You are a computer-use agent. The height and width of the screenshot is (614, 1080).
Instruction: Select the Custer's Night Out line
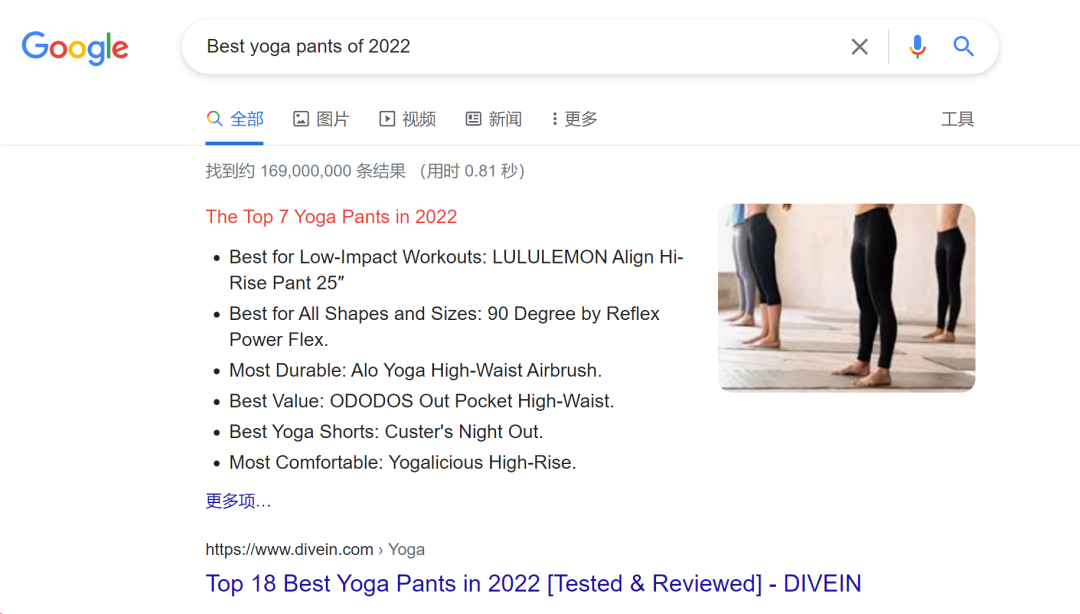click(386, 431)
